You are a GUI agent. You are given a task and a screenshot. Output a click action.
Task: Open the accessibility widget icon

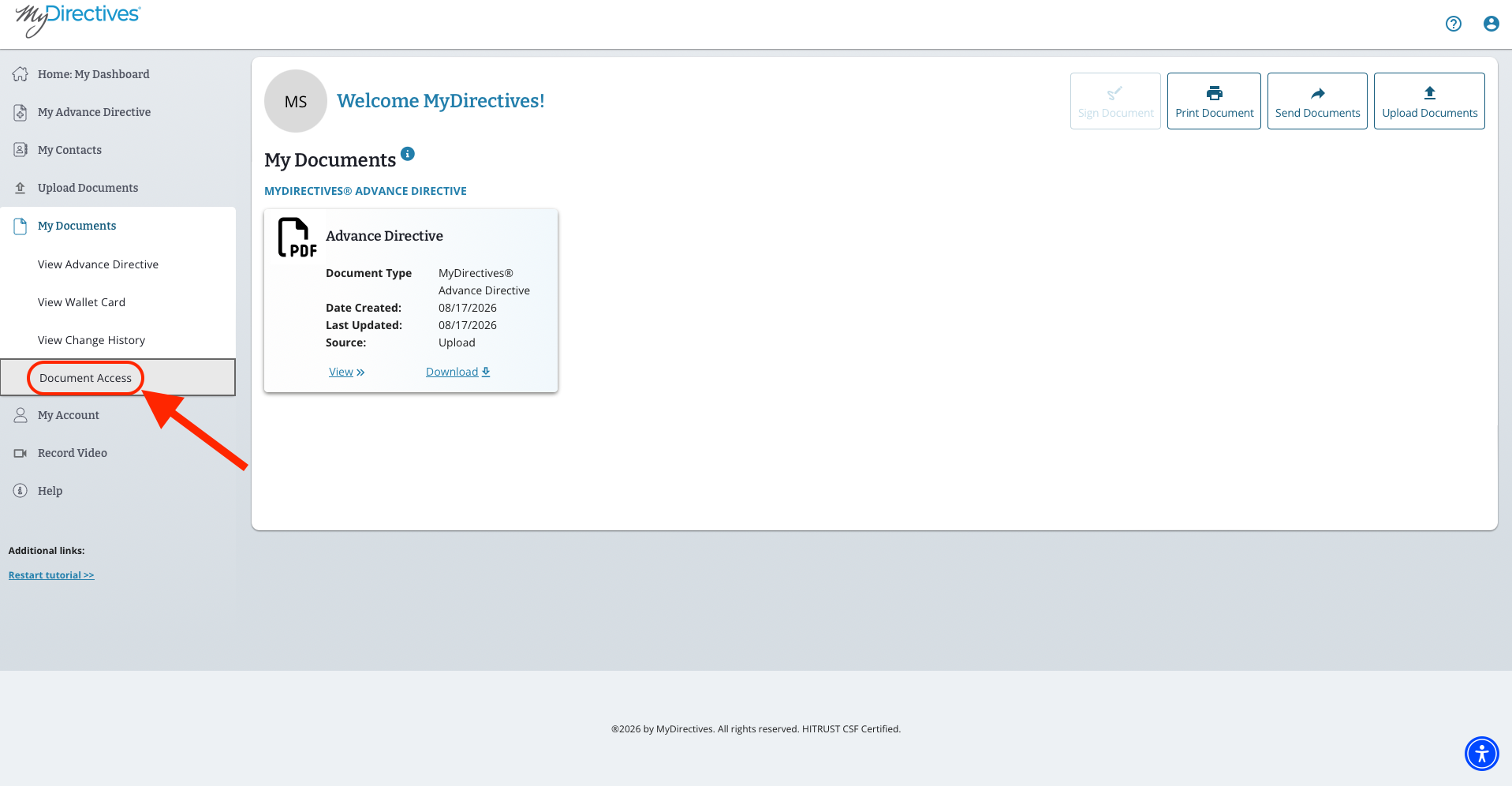(x=1481, y=753)
